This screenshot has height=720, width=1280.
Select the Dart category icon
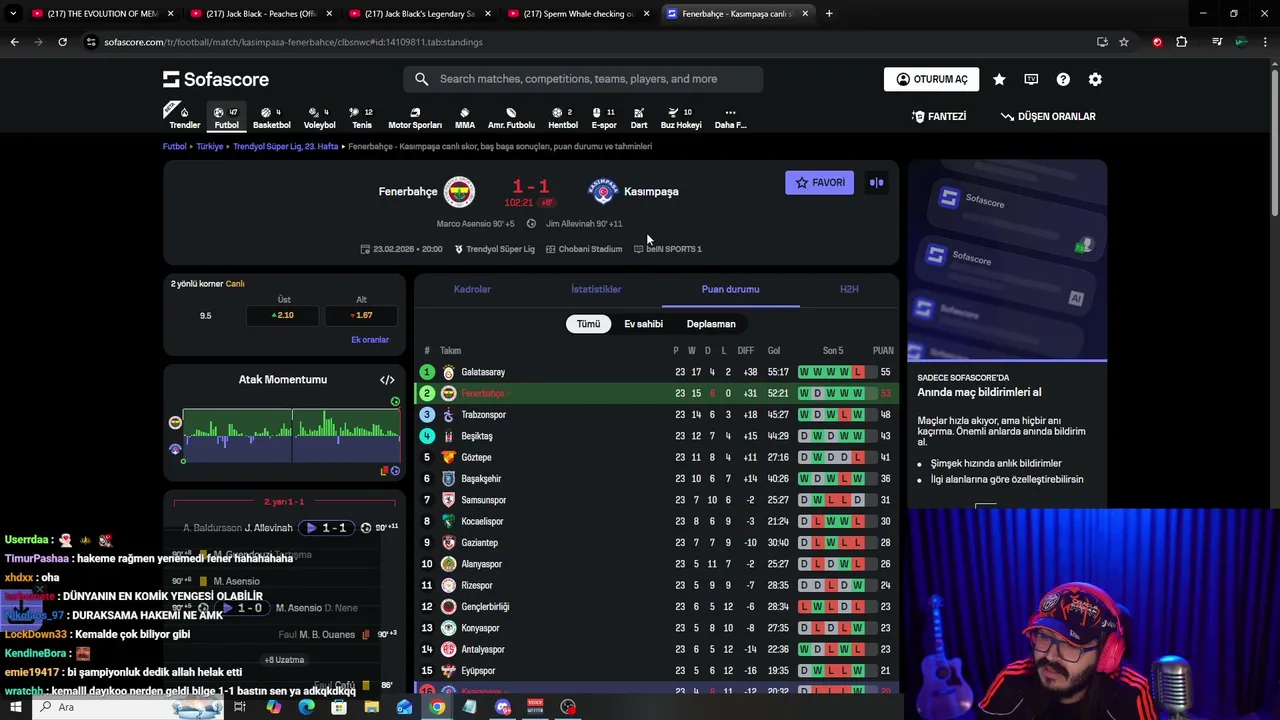[639, 117]
